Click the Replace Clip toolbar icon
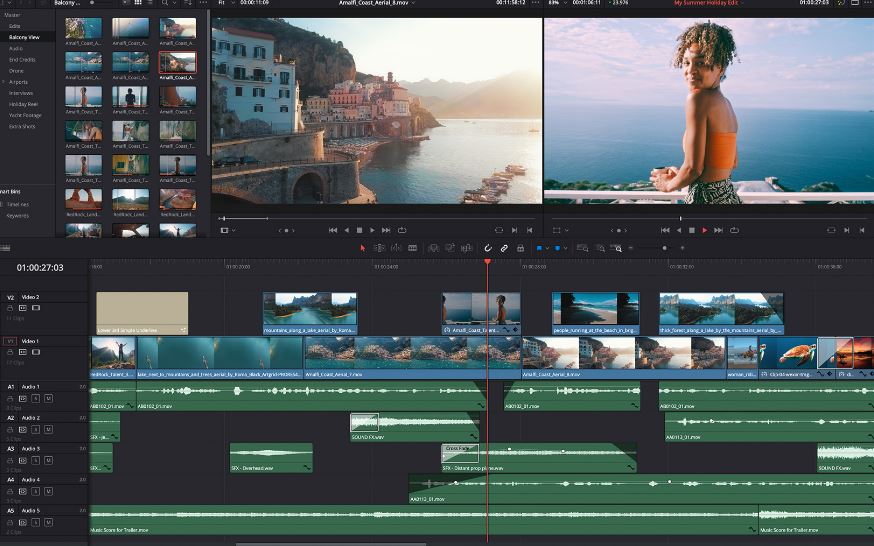Viewport: 874px width, 546px height. 466,248
